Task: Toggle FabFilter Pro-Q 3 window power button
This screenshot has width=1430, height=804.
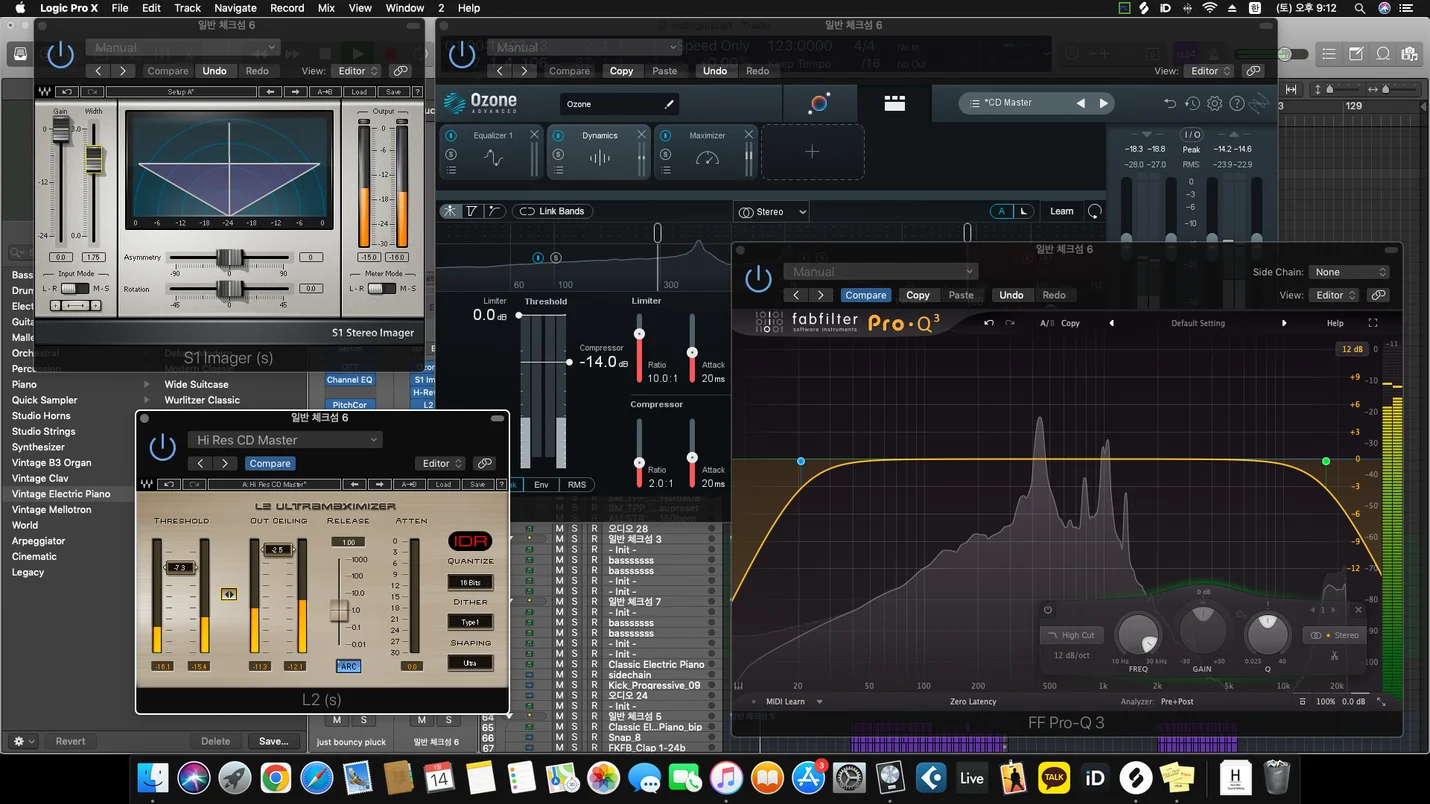Action: [x=759, y=279]
